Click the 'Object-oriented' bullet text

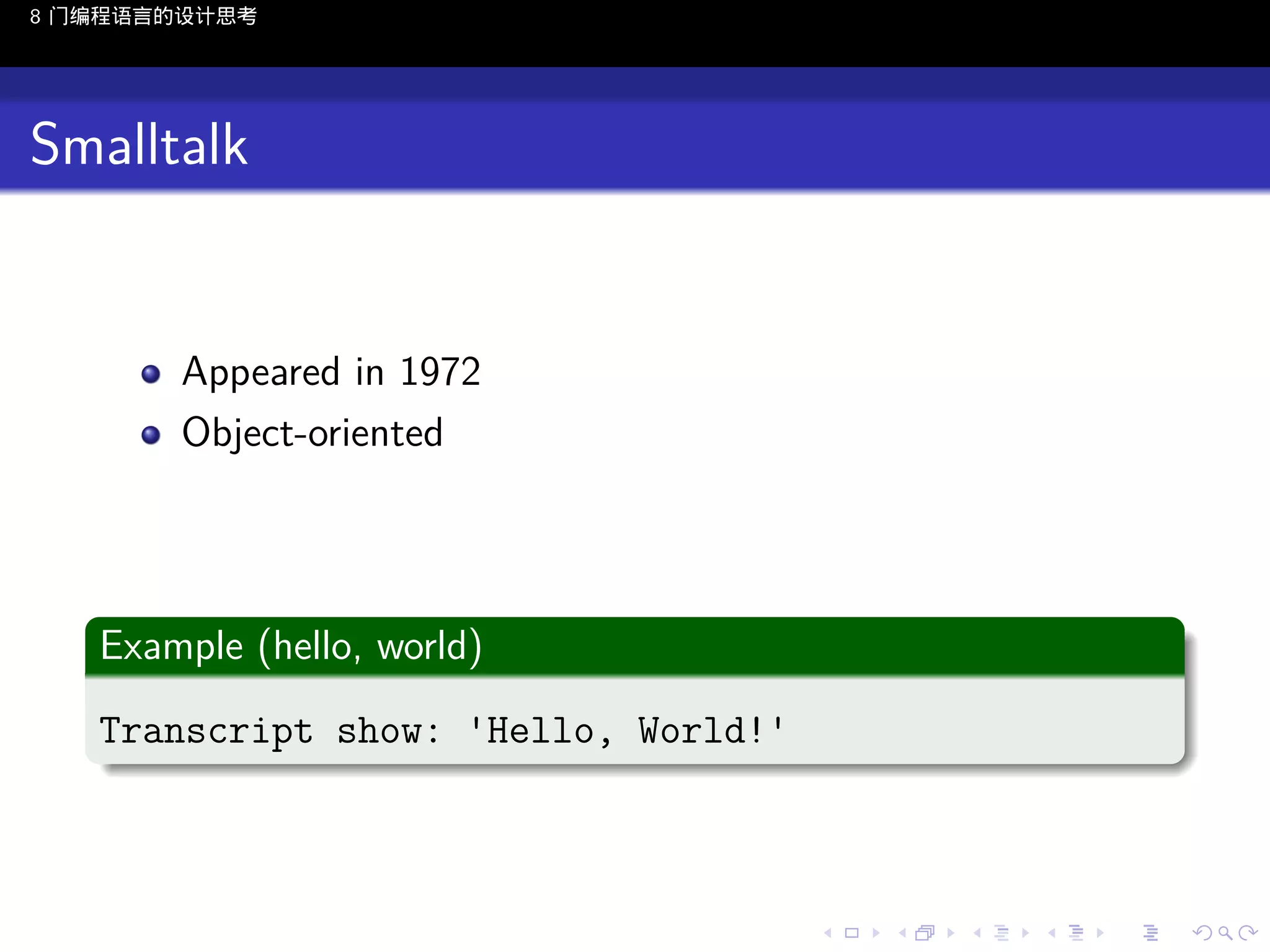tap(313, 433)
